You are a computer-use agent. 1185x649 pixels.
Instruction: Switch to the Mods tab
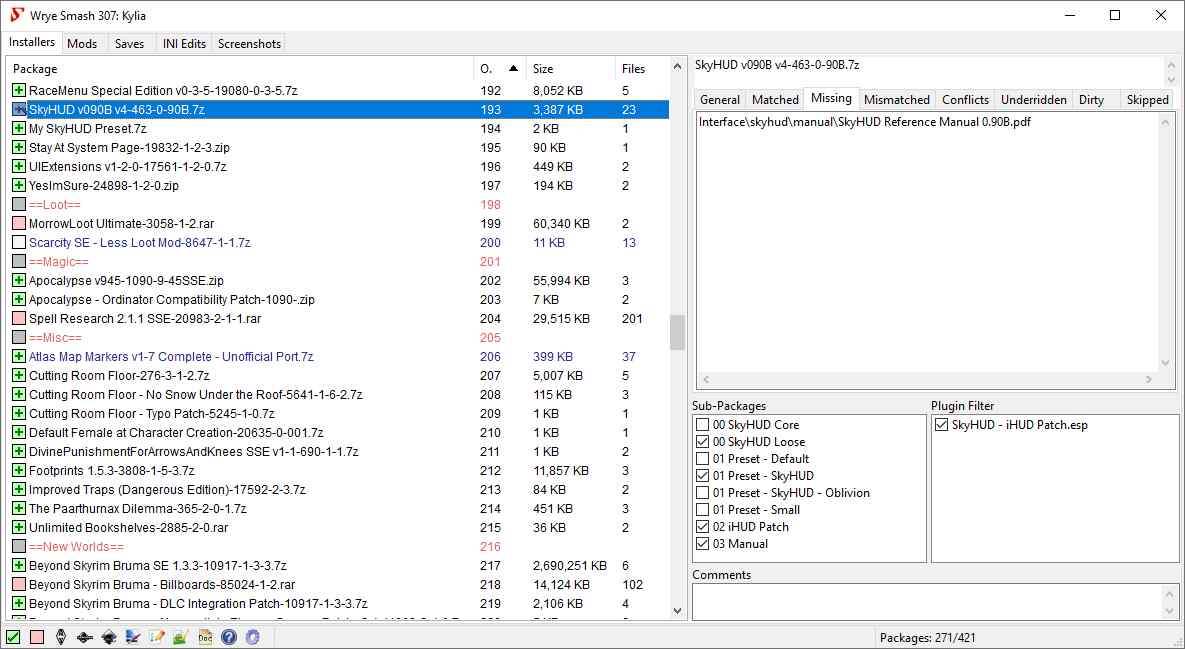point(82,43)
